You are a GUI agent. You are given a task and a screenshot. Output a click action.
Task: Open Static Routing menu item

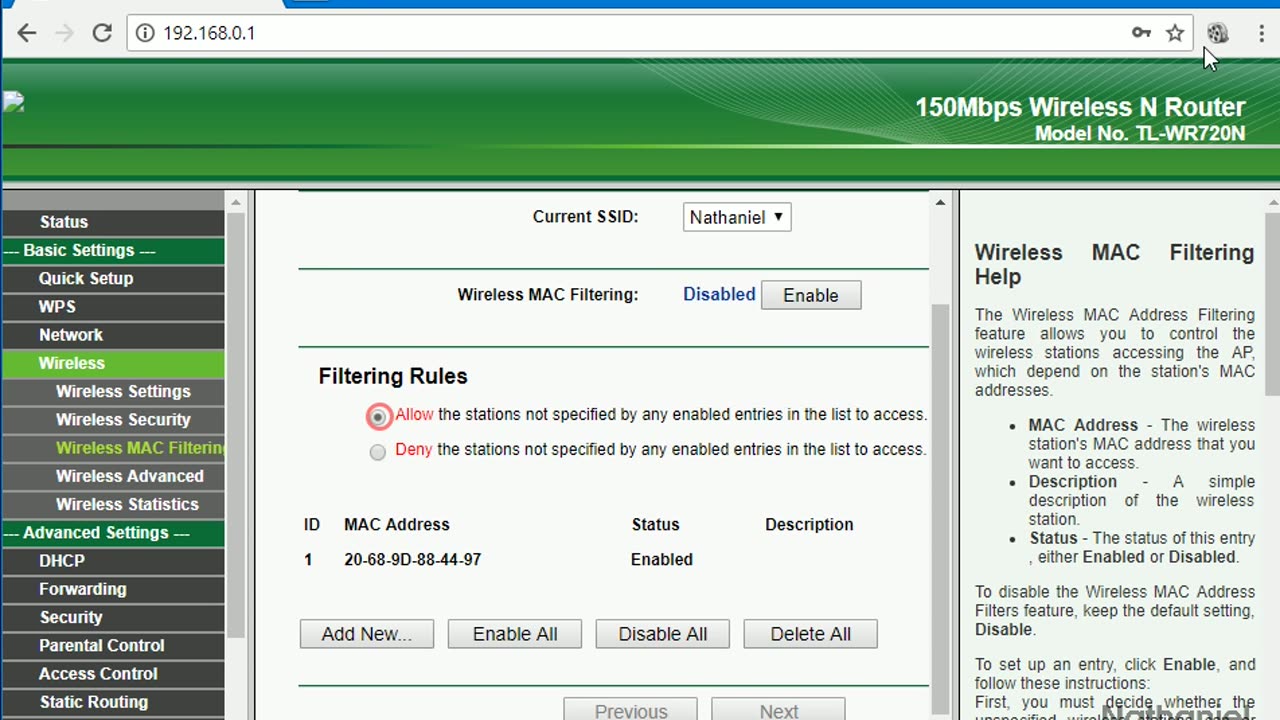[x=113, y=702]
